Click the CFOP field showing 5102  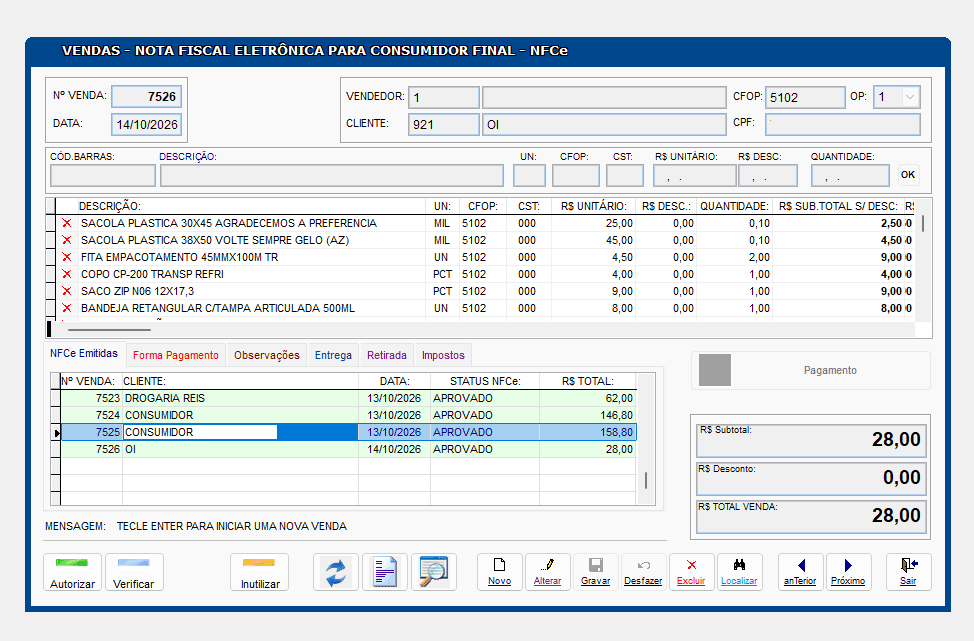point(805,98)
